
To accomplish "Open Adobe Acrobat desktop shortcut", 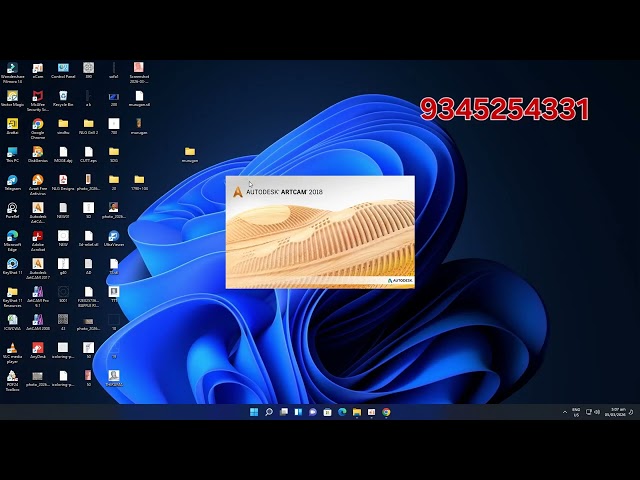I will (38, 241).
